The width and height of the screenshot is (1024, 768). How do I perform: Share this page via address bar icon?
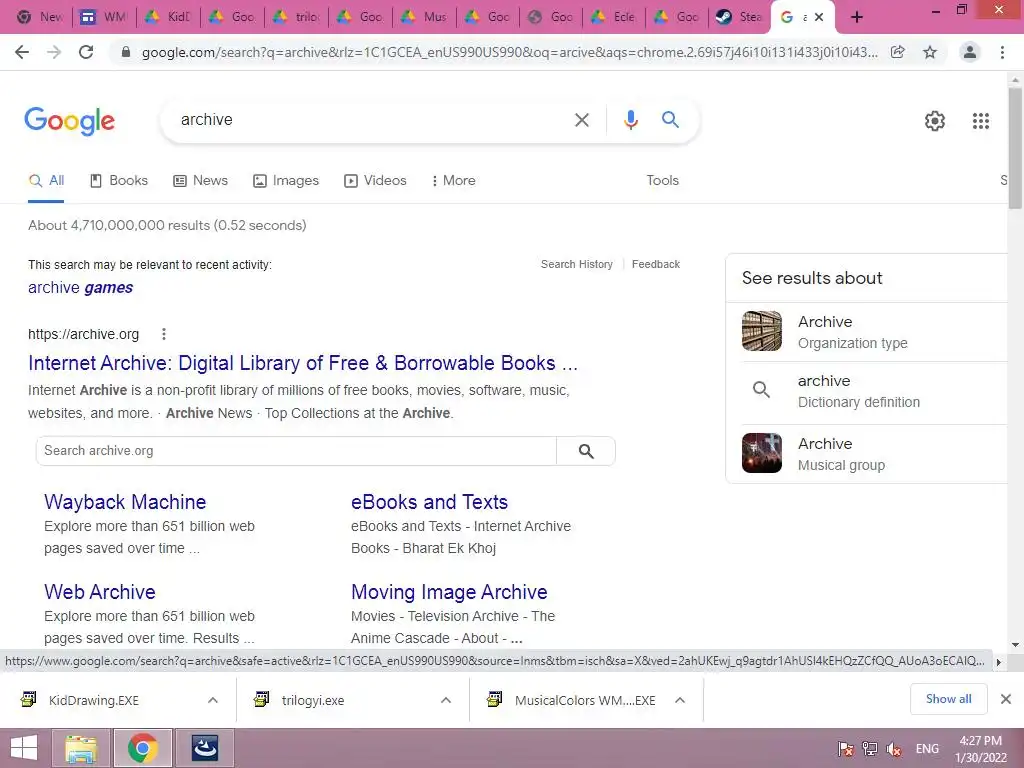coord(897,52)
